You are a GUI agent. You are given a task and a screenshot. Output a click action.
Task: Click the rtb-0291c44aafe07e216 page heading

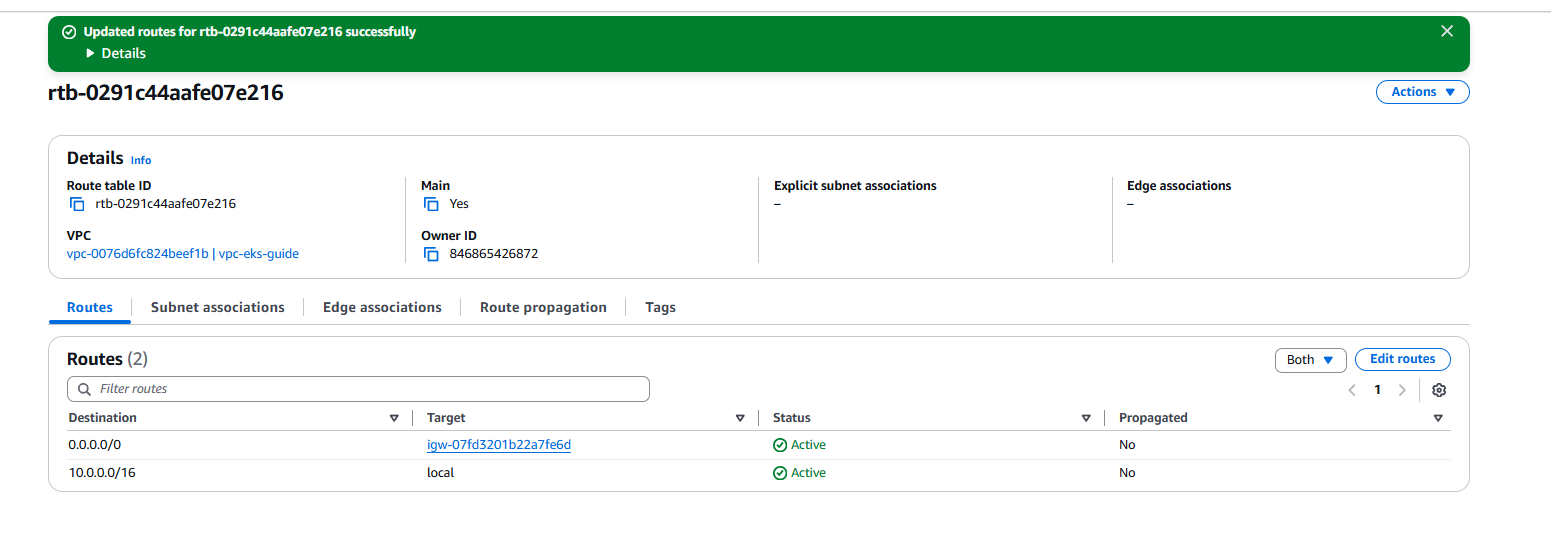click(166, 93)
